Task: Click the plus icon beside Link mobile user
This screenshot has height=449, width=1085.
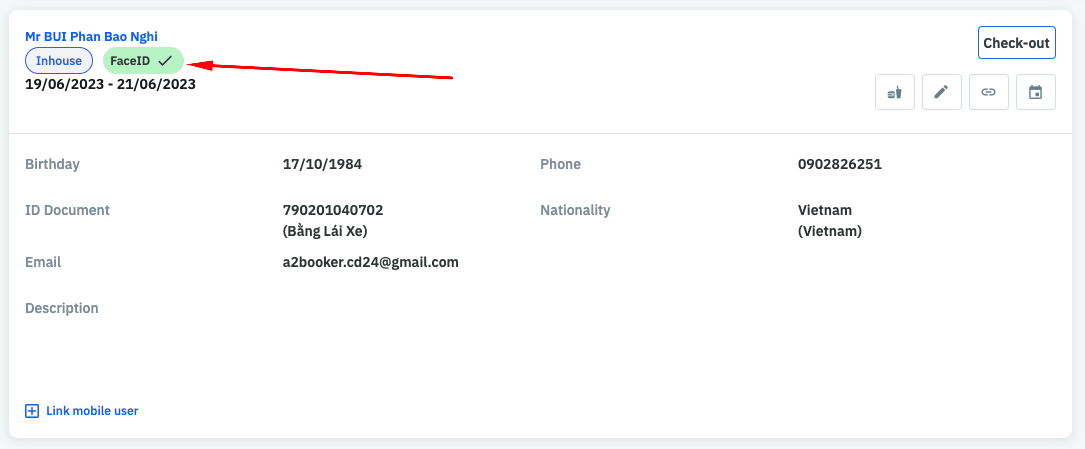Action: pos(32,411)
